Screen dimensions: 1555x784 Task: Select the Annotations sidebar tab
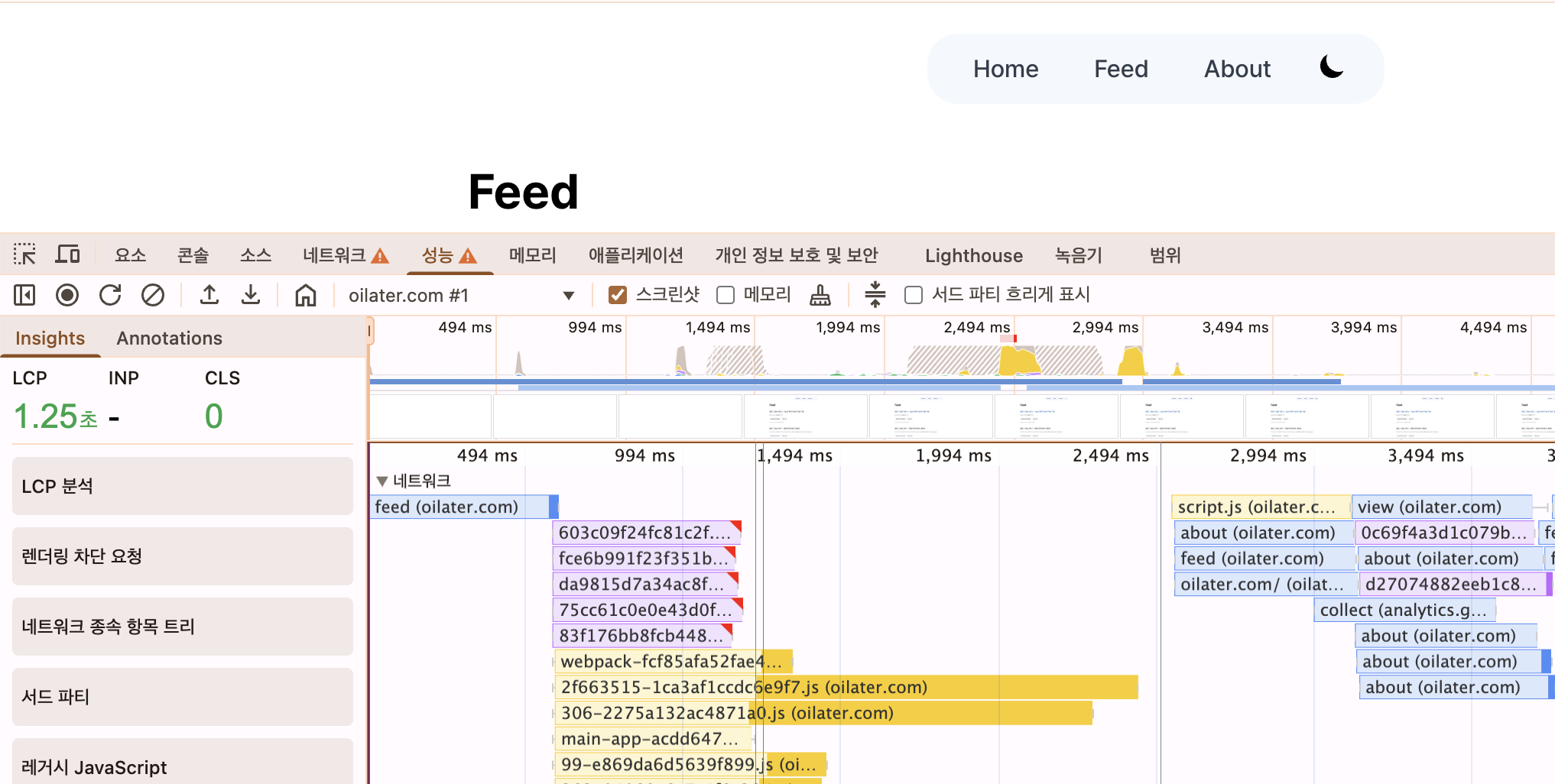click(x=169, y=338)
